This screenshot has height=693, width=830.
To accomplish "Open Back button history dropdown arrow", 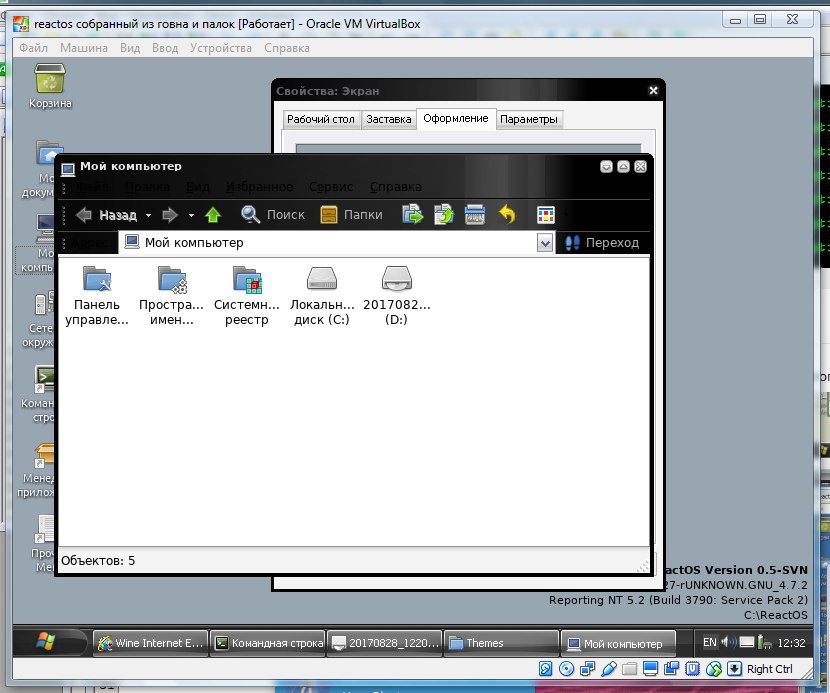I will (x=148, y=215).
